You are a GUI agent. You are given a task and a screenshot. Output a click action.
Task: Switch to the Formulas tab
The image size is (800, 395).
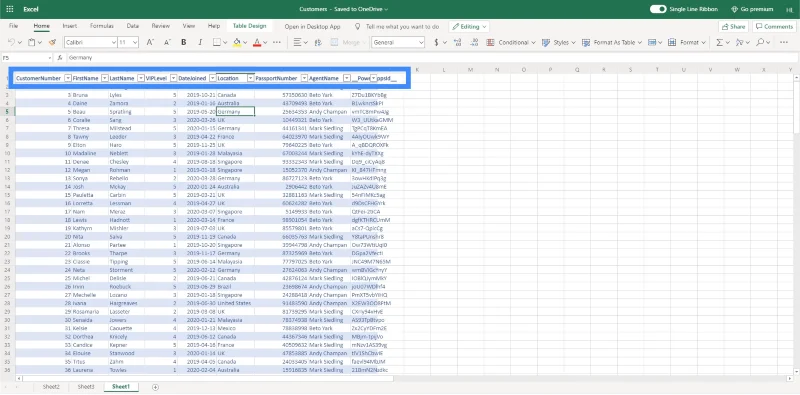102,26
